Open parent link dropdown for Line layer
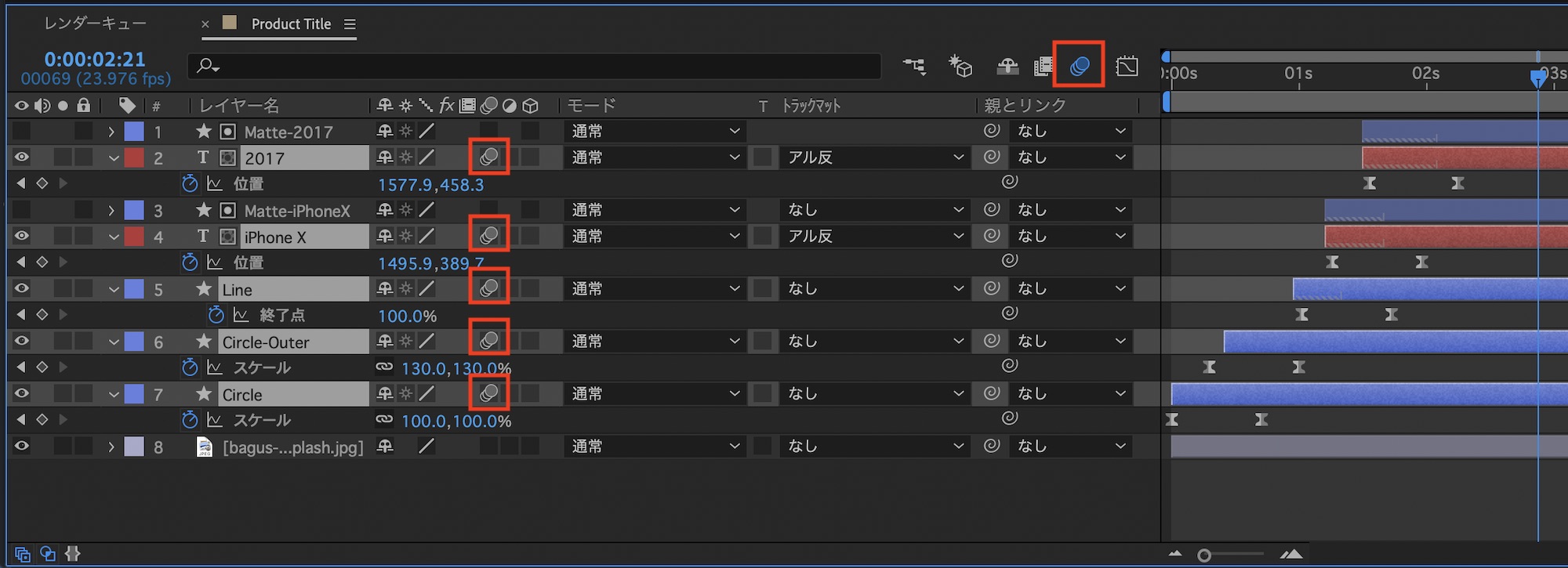This screenshot has width=1568, height=568. click(x=1071, y=288)
